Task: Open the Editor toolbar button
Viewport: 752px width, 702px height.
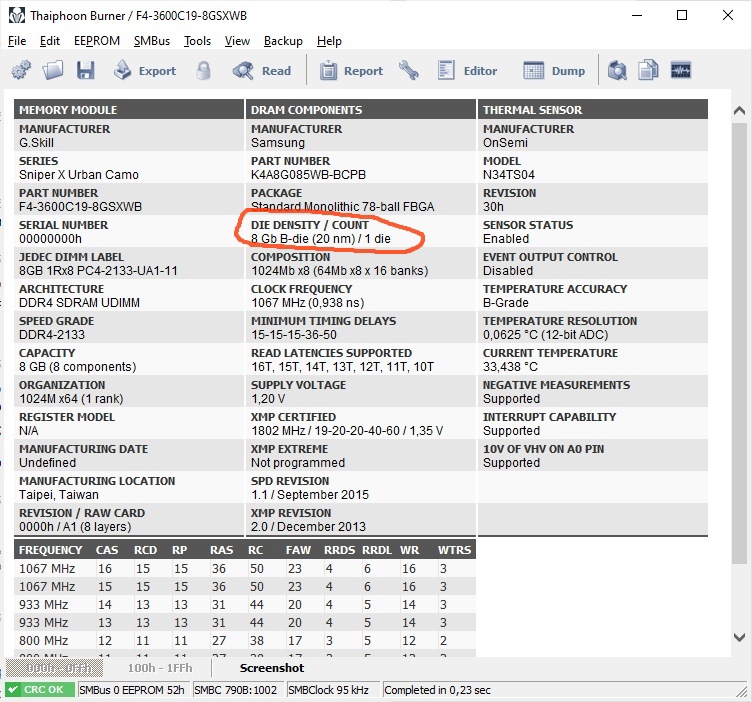Action: pyautogui.click(x=467, y=70)
